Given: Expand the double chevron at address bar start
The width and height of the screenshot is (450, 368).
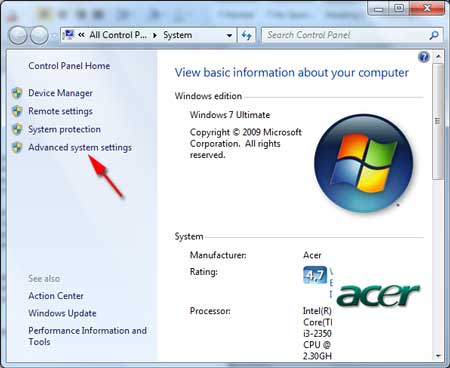Looking at the screenshot, I should [81, 35].
